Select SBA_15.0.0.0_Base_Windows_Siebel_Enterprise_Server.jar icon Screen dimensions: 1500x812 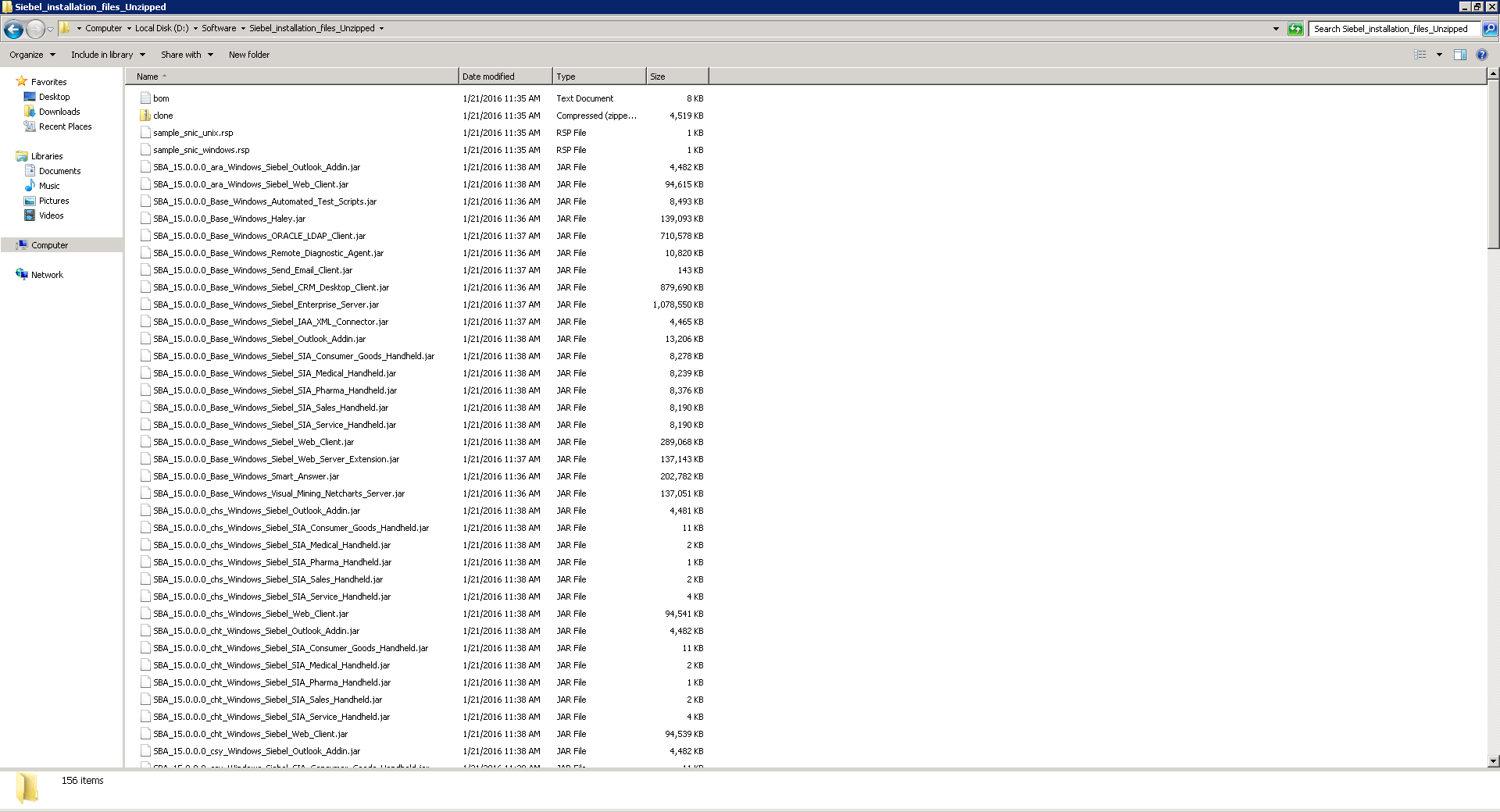point(145,304)
